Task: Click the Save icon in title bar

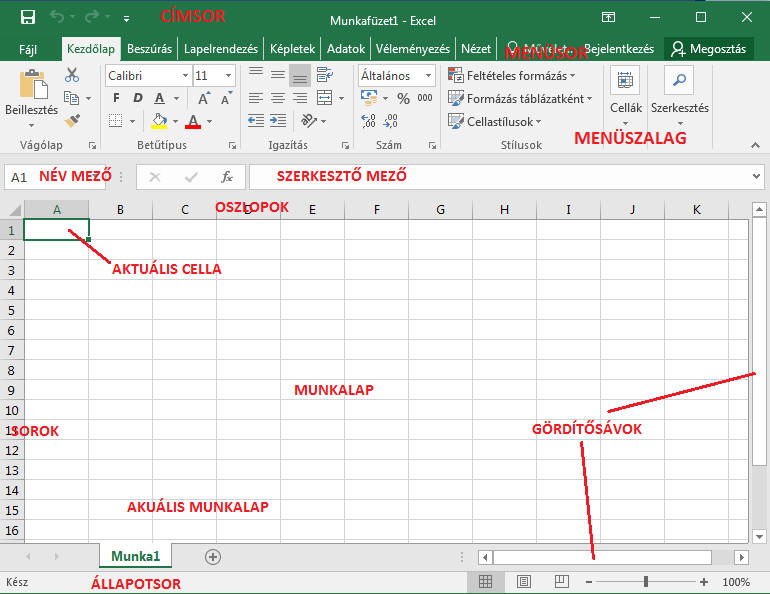Action: [28, 18]
